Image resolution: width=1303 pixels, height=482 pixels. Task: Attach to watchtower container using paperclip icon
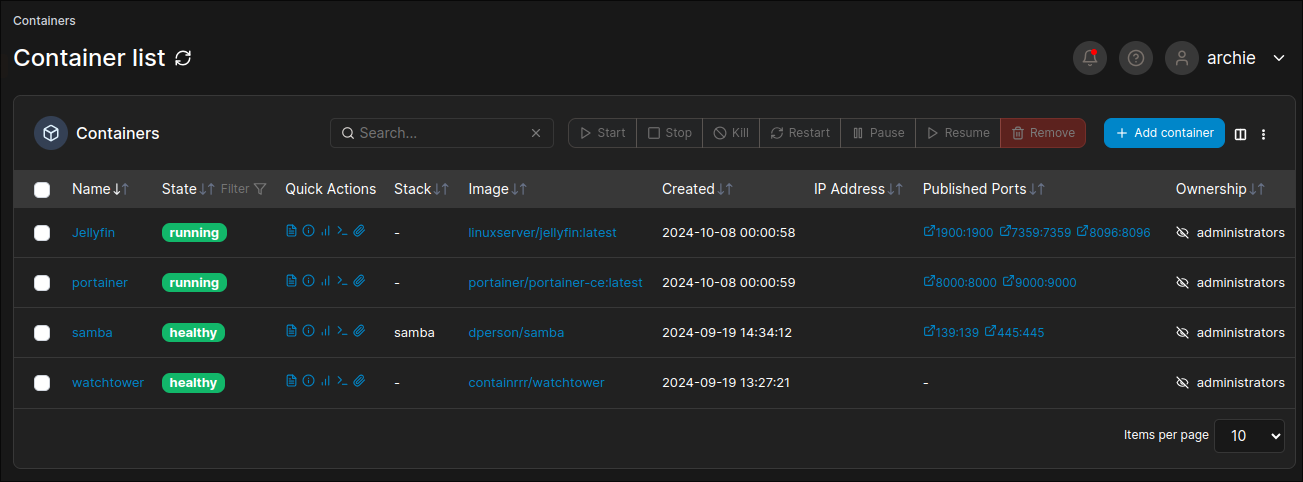tap(359, 381)
